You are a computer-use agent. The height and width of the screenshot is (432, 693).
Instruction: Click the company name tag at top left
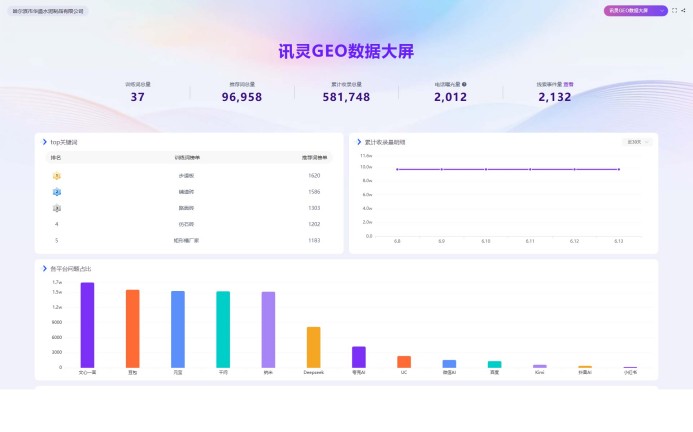(x=48, y=11)
